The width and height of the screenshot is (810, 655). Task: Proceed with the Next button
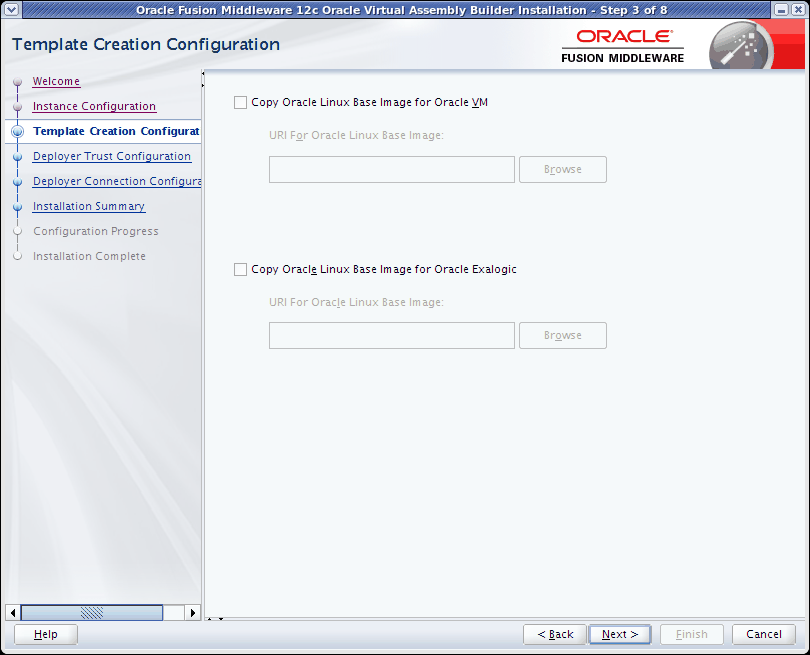click(x=620, y=634)
